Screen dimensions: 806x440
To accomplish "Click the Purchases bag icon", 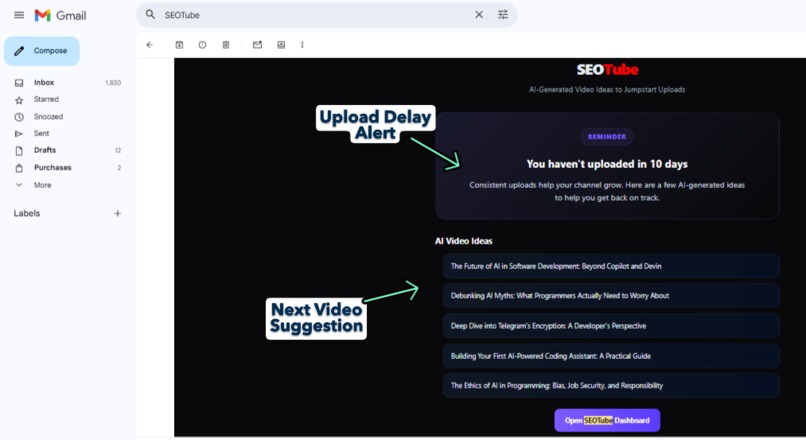I will point(19,168).
